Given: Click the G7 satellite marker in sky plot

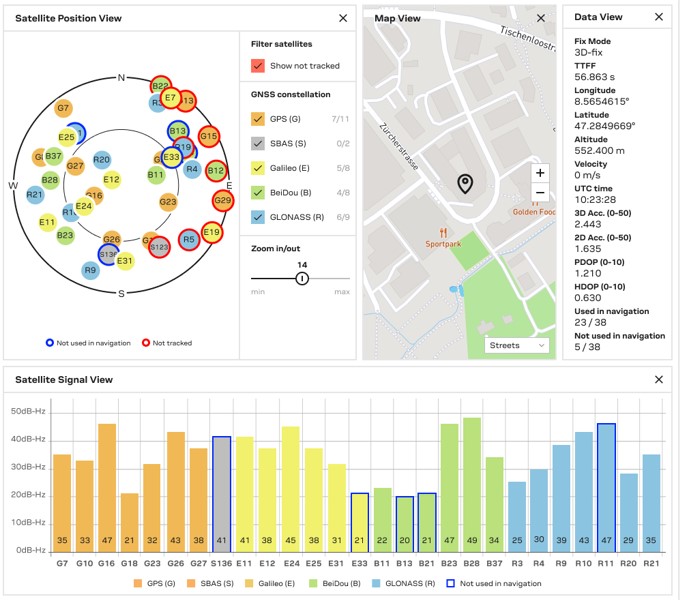Looking at the screenshot, I should click(63, 107).
